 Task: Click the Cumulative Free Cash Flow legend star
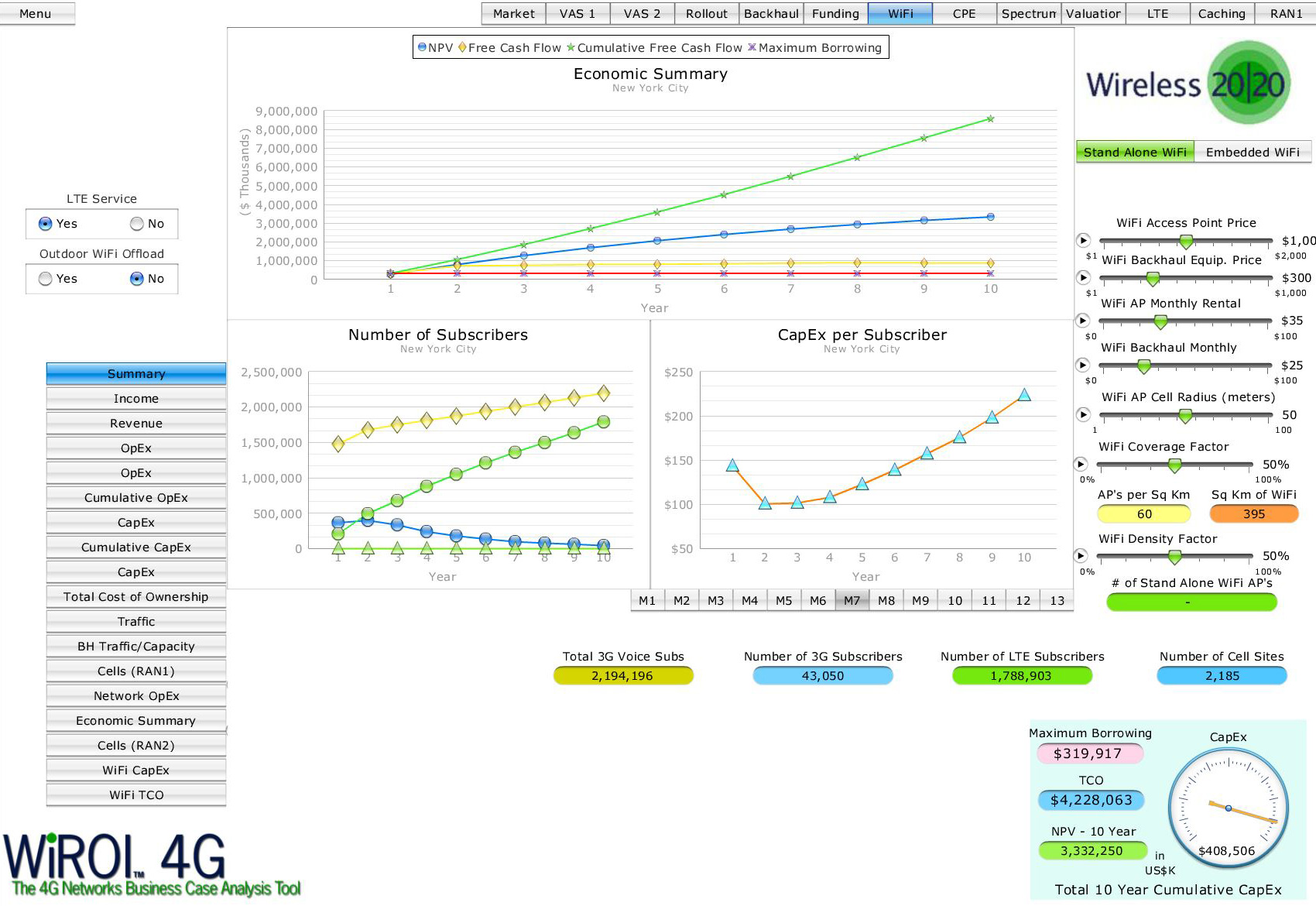[x=571, y=47]
